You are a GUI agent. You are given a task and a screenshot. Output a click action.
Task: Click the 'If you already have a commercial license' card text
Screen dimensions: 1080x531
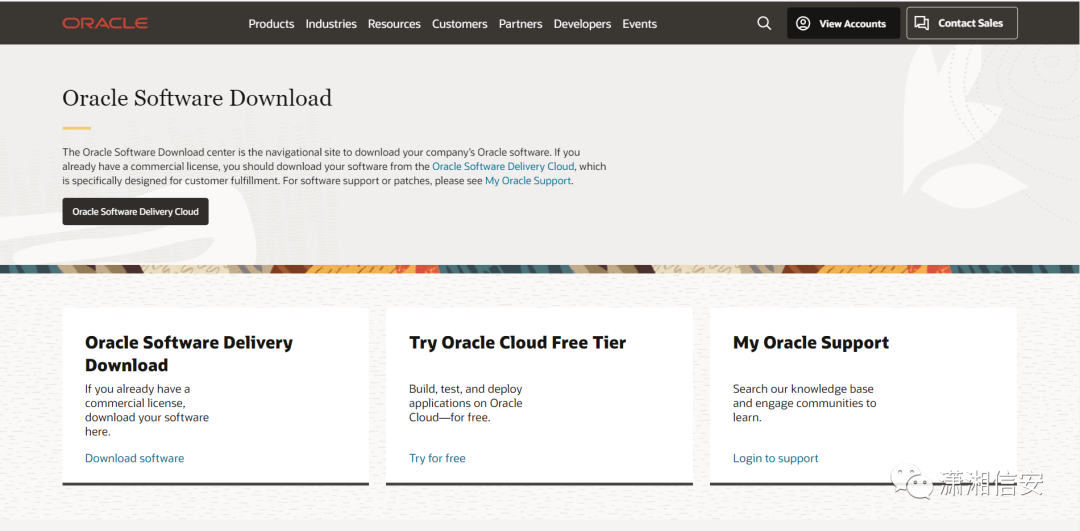pos(147,410)
